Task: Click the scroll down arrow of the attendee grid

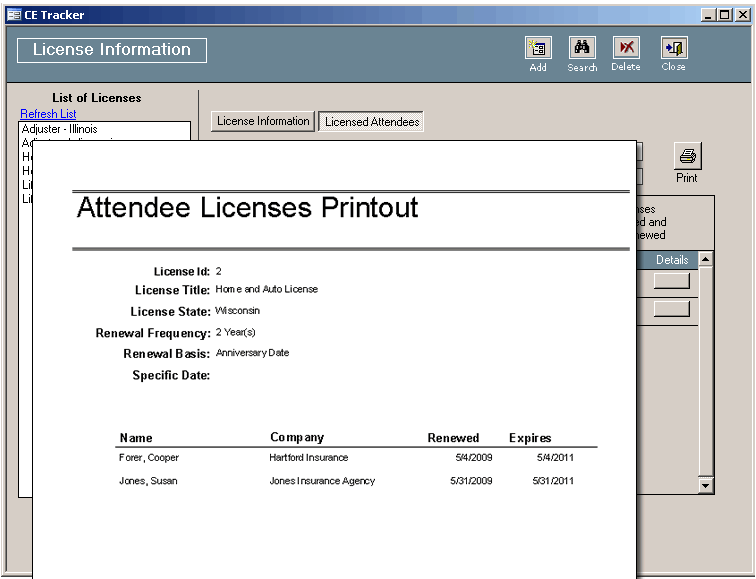Action: pos(705,485)
